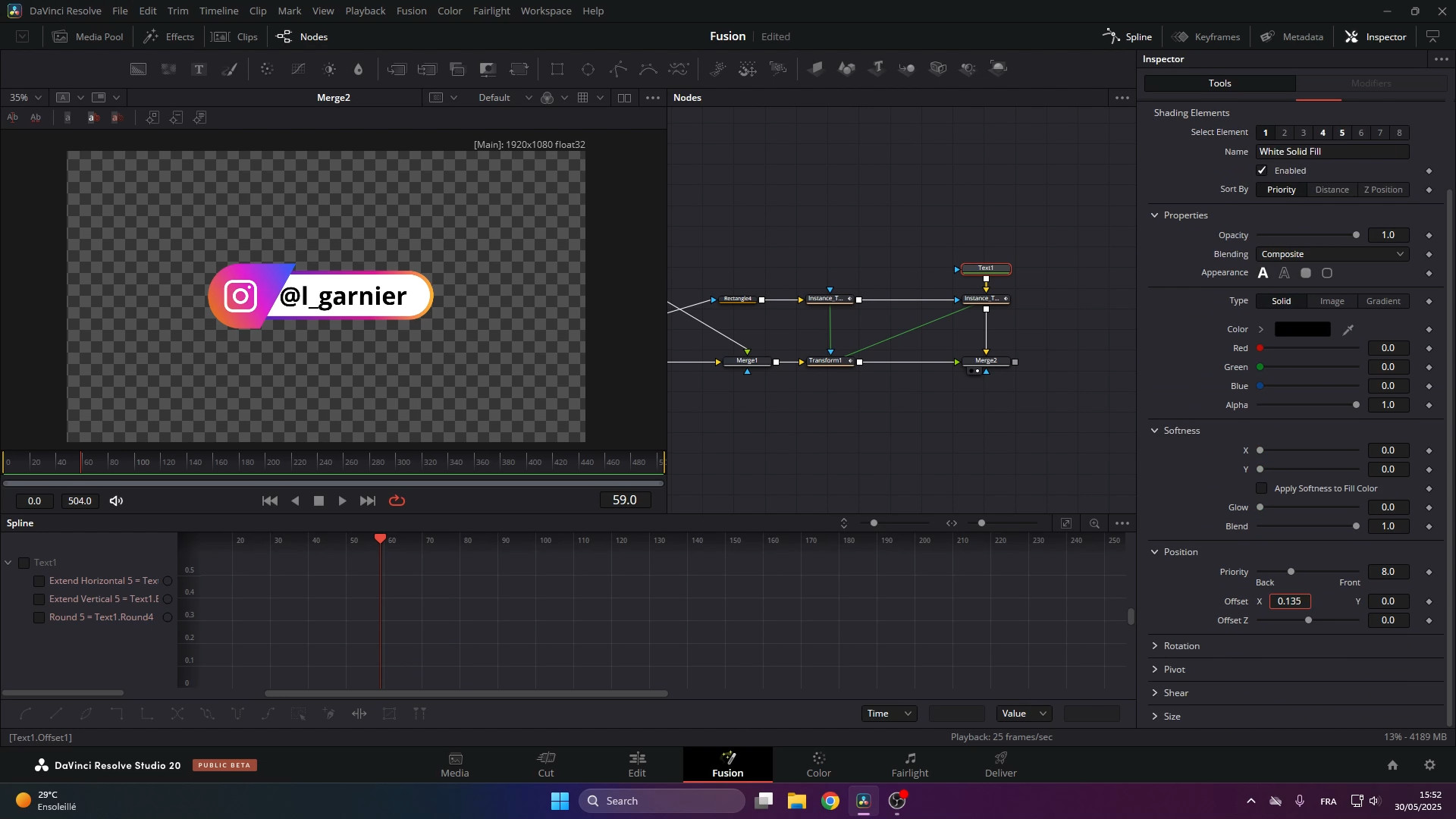
Task: Expand the Pivot section
Action: coord(1155,670)
